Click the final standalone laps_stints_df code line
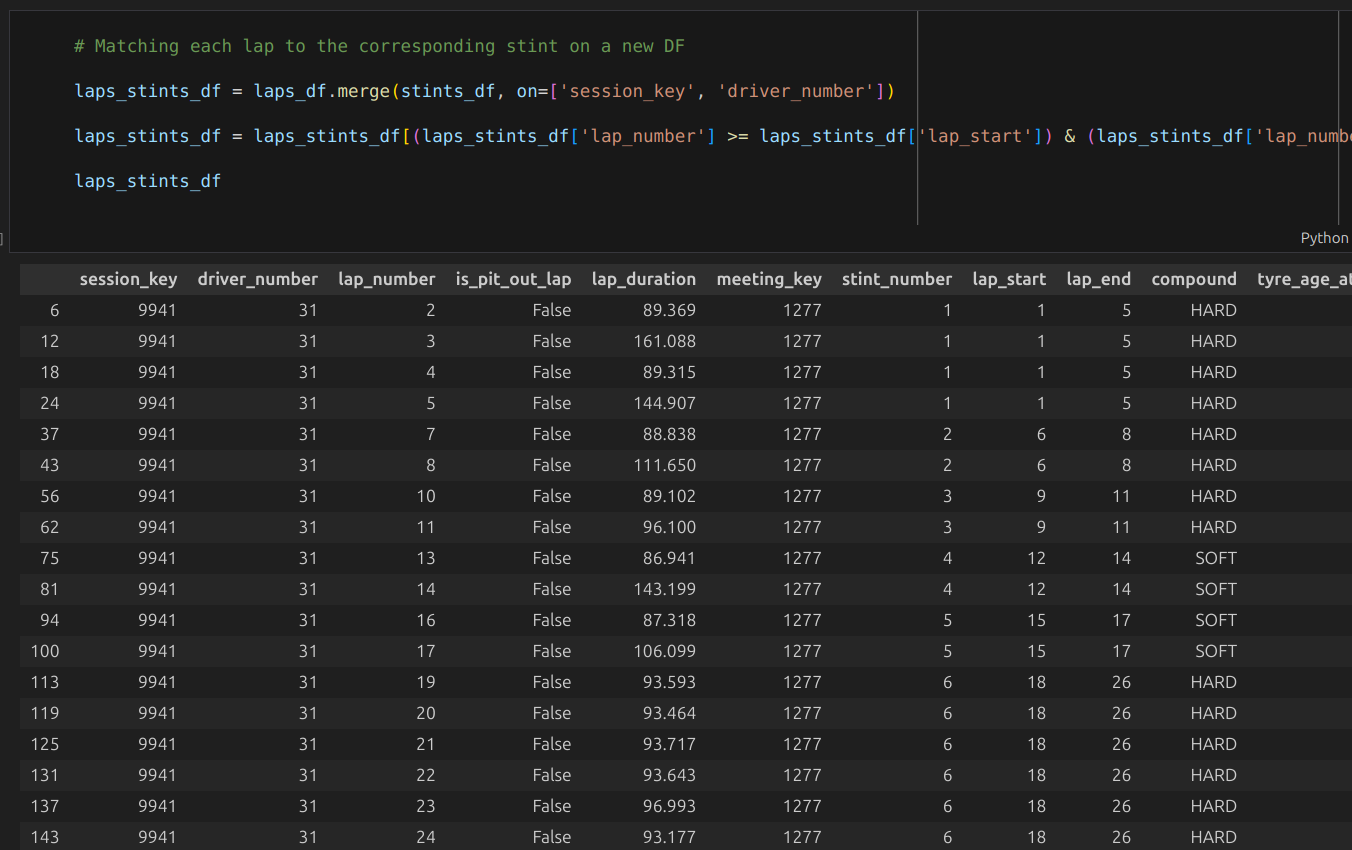The width and height of the screenshot is (1352, 850). point(148,181)
